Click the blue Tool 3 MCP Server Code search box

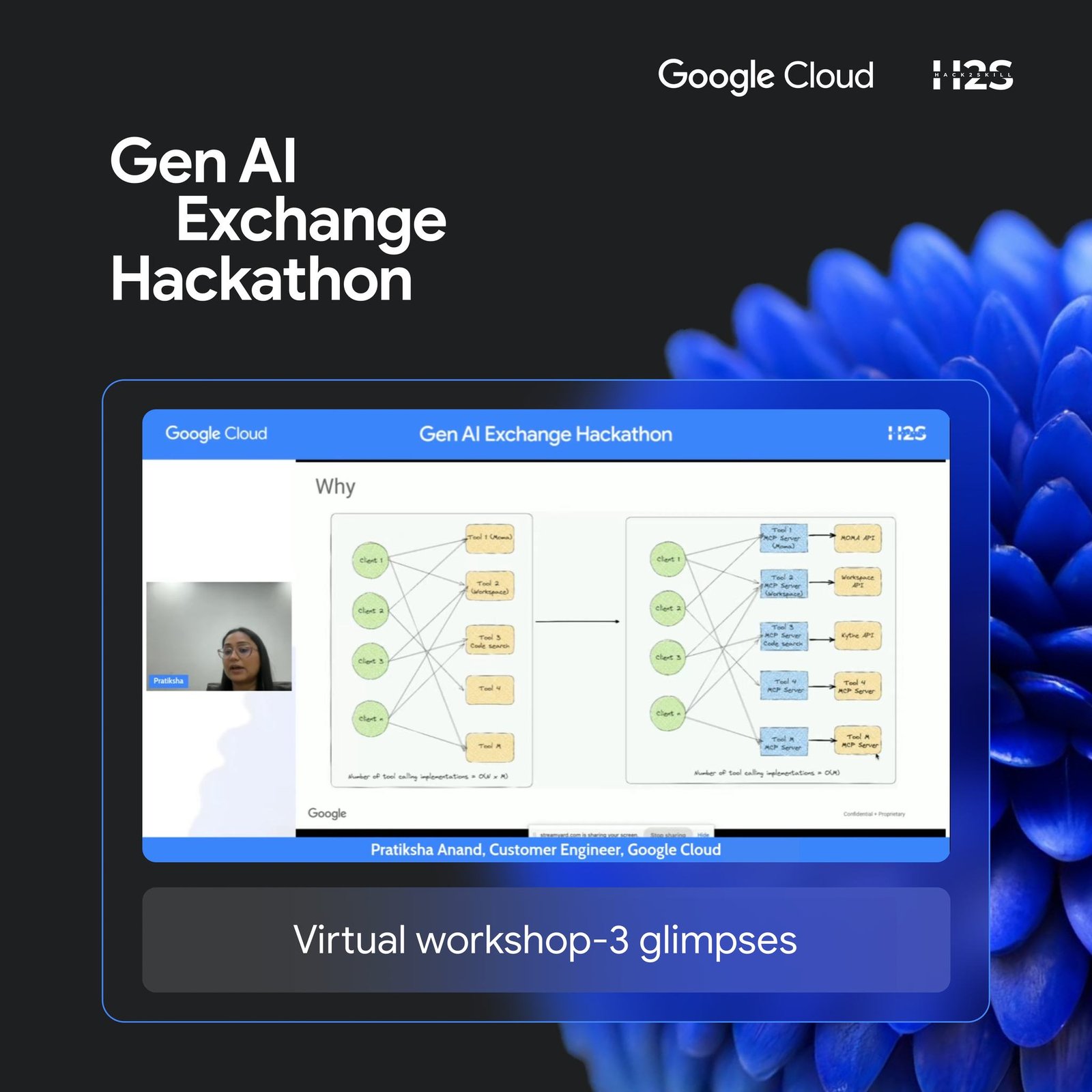tap(784, 635)
